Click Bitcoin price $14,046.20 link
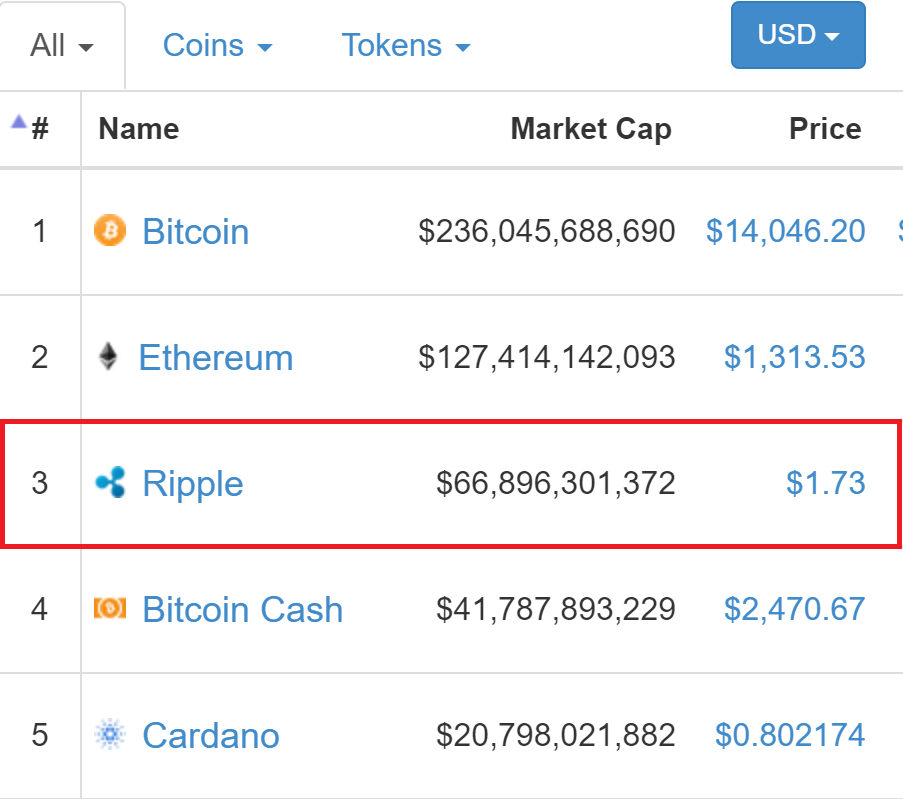 click(x=786, y=232)
